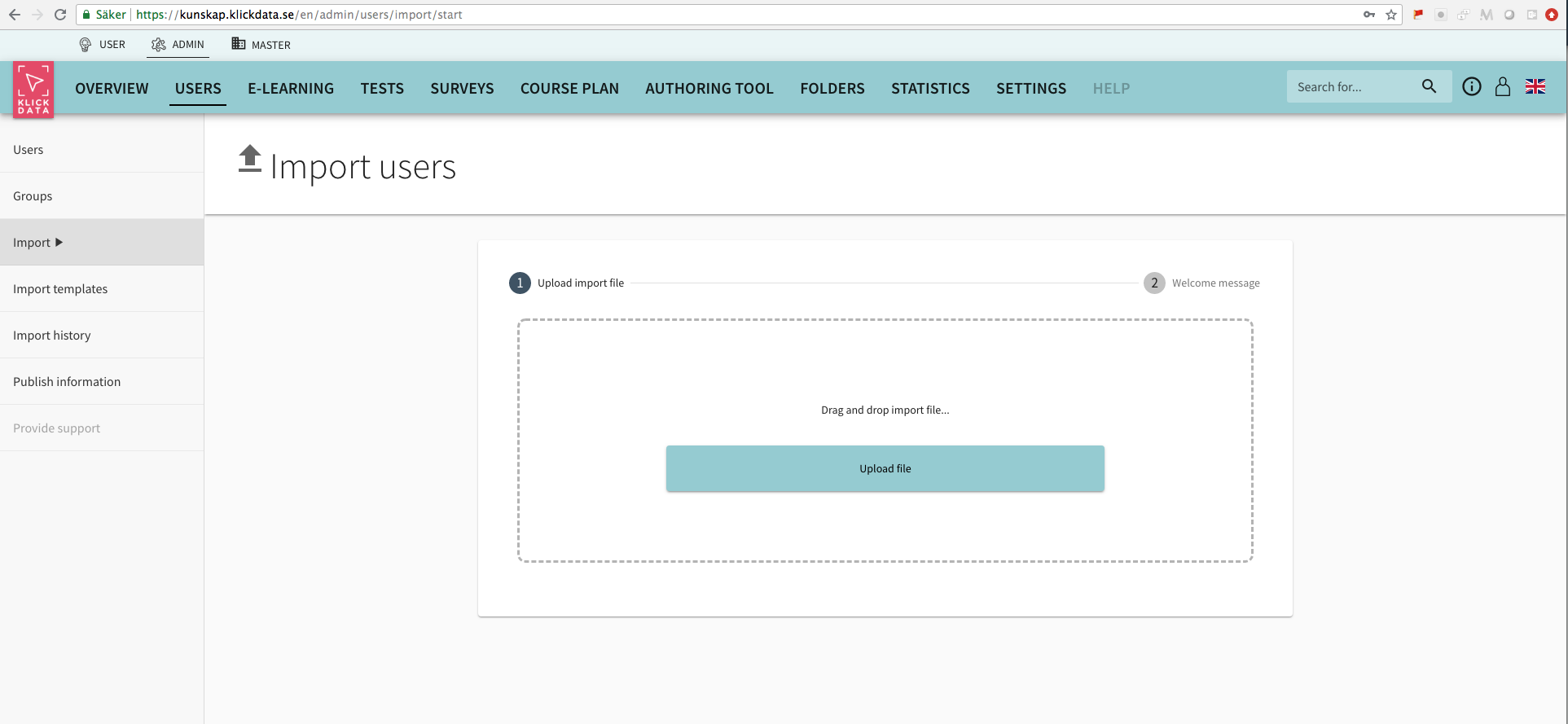
Task: Click the KlickData logo icon
Action: point(33,90)
